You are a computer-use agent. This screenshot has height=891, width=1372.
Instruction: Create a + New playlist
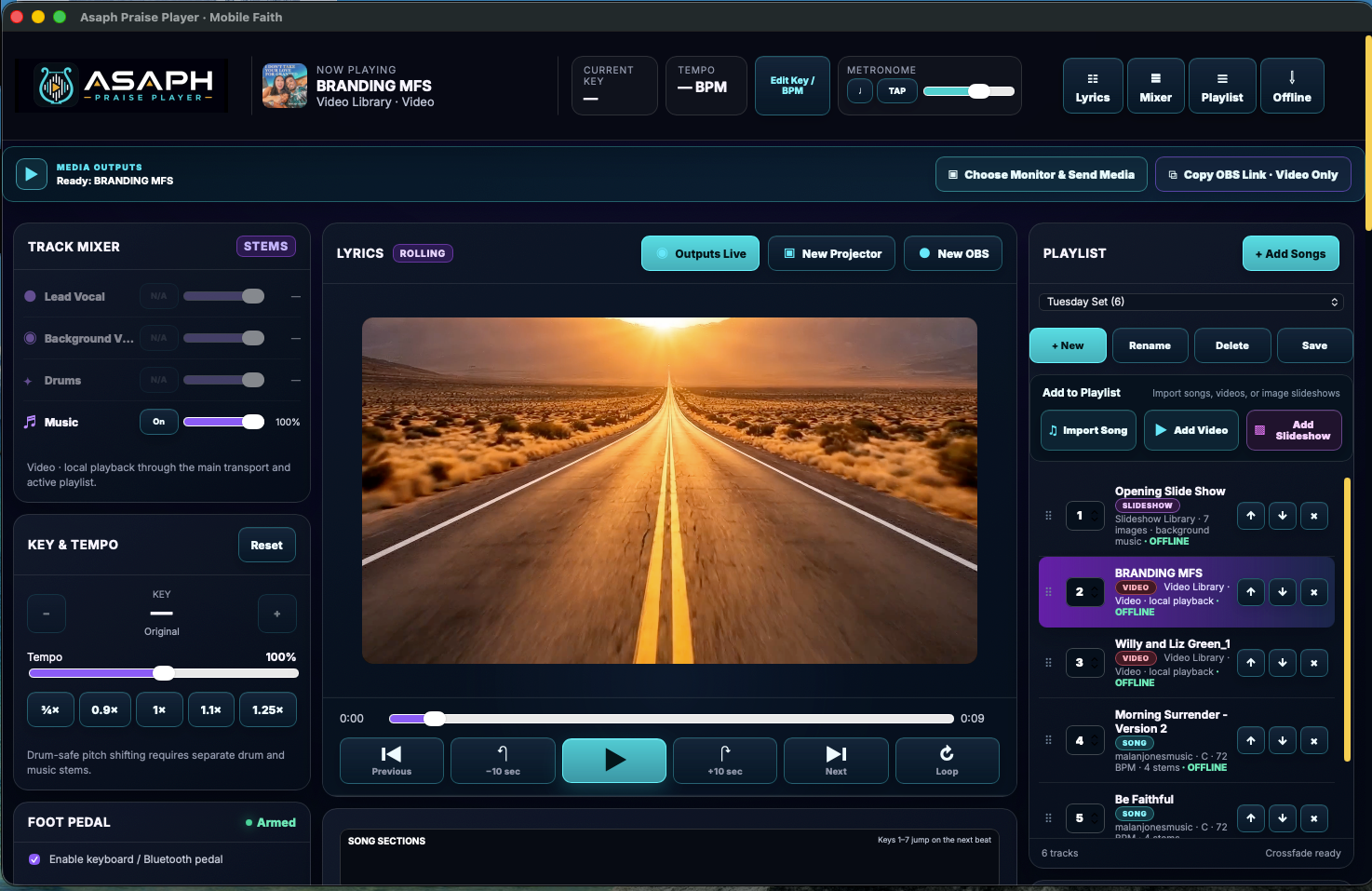tap(1068, 345)
